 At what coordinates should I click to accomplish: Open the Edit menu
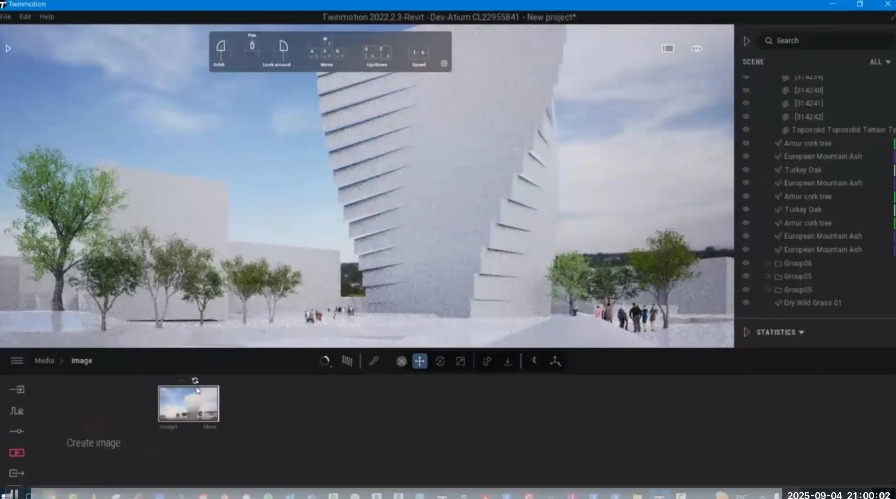click(x=25, y=17)
